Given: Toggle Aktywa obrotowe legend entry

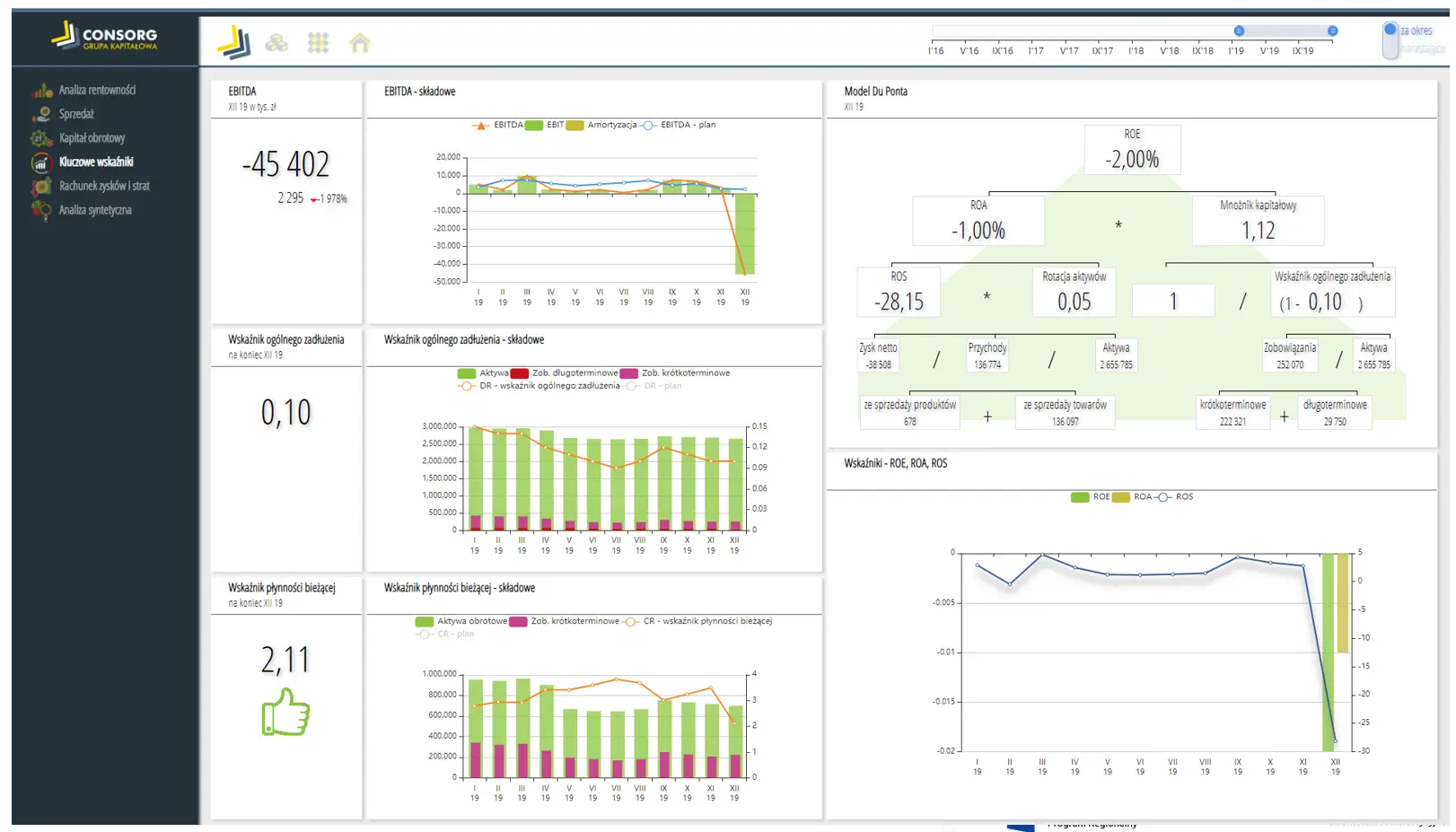Looking at the screenshot, I should 461,621.
